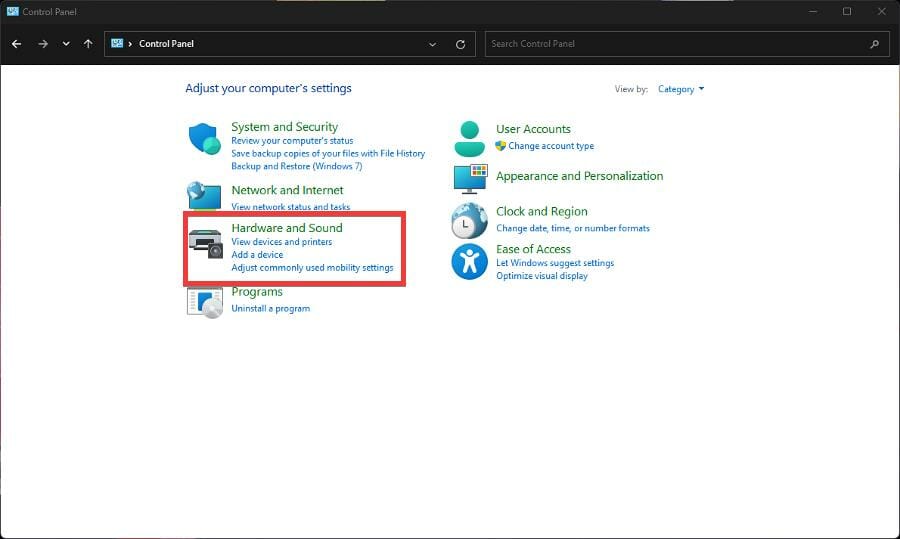
Task: Click Control Panel in the address breadcrumb
Action: [166, 44]
